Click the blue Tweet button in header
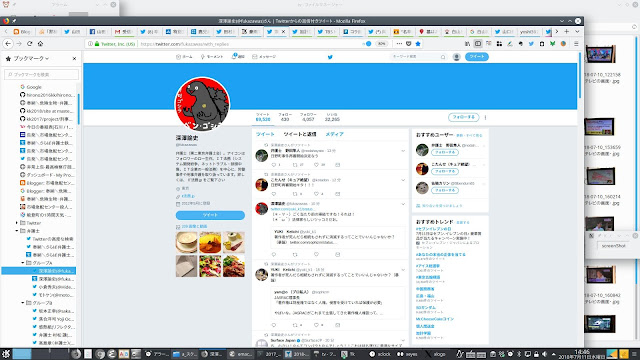 (477, 57)
